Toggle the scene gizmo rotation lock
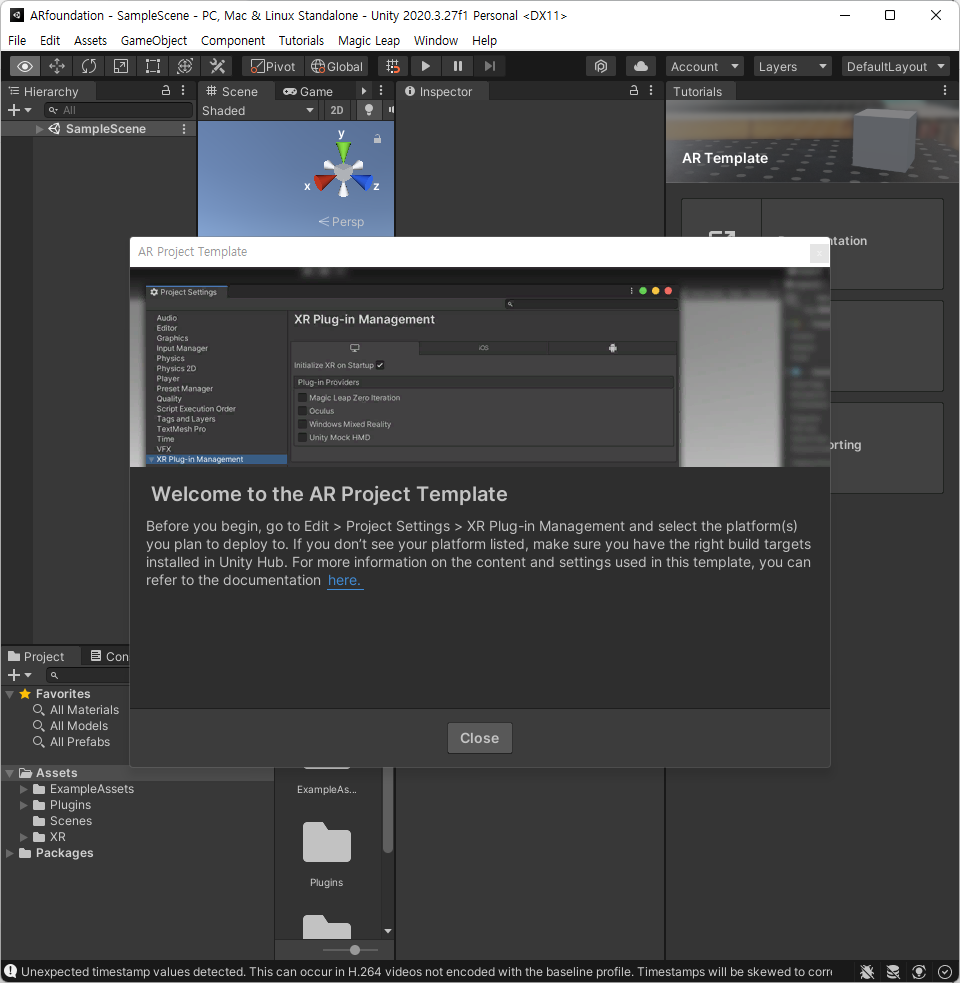This screenshot has height=983, width=960. click(x=377, y=139)
